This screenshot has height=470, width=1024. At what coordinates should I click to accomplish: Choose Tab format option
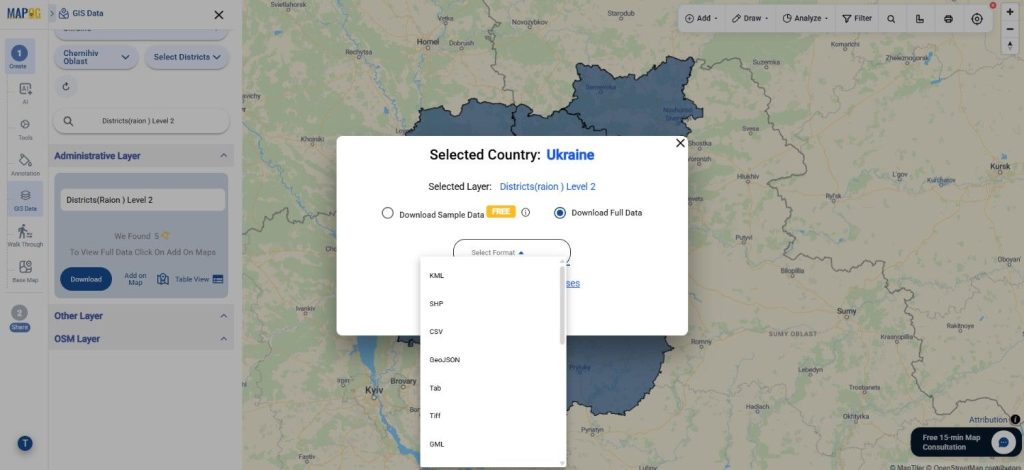[x=491, y=388]
